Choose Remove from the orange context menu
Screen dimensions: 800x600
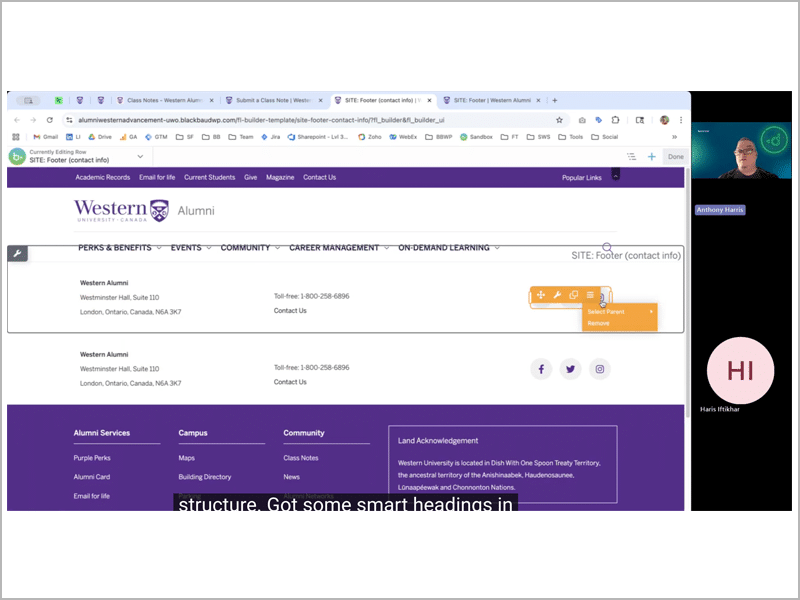(599, 323)
